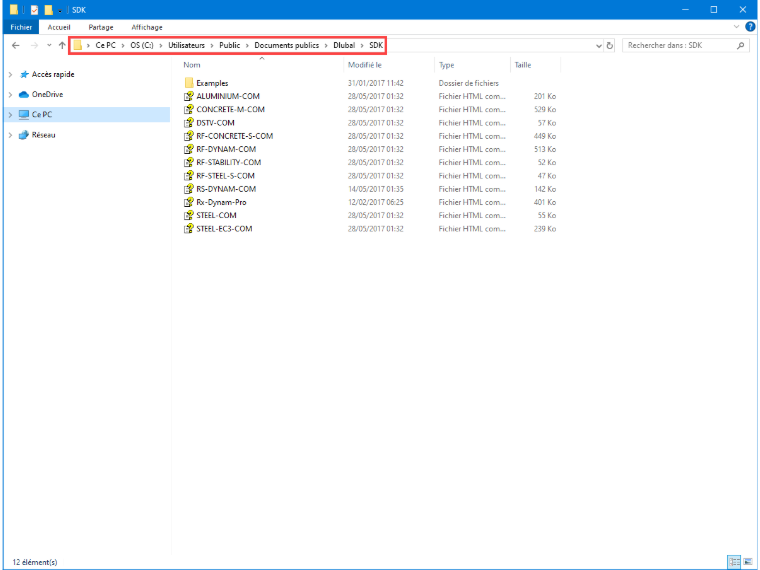Open the quick access toolbar customize dropdown
760x570 pixels.
click(60, 10)
